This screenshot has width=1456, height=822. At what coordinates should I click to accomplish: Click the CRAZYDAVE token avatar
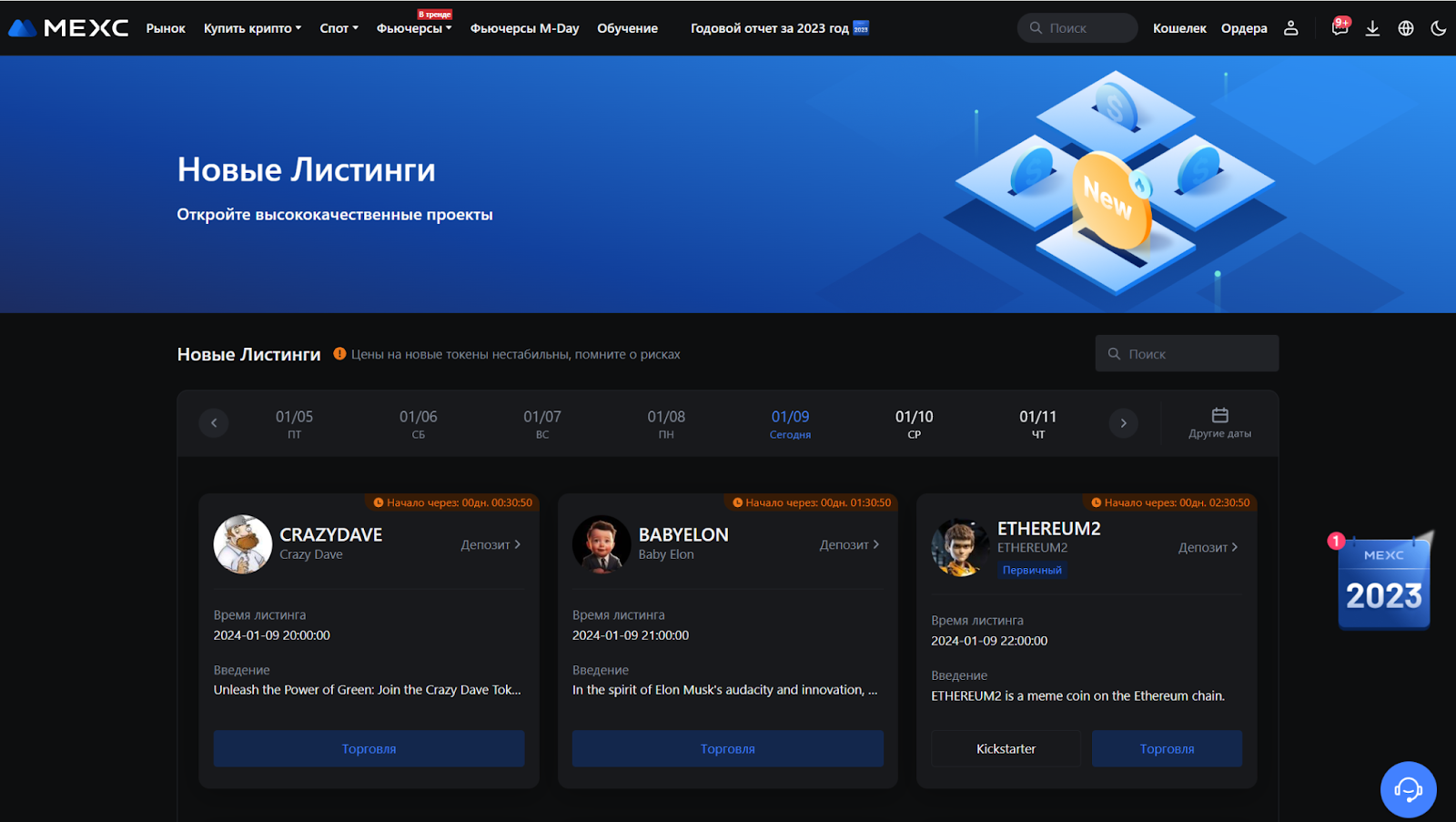[x=243, y=544]
